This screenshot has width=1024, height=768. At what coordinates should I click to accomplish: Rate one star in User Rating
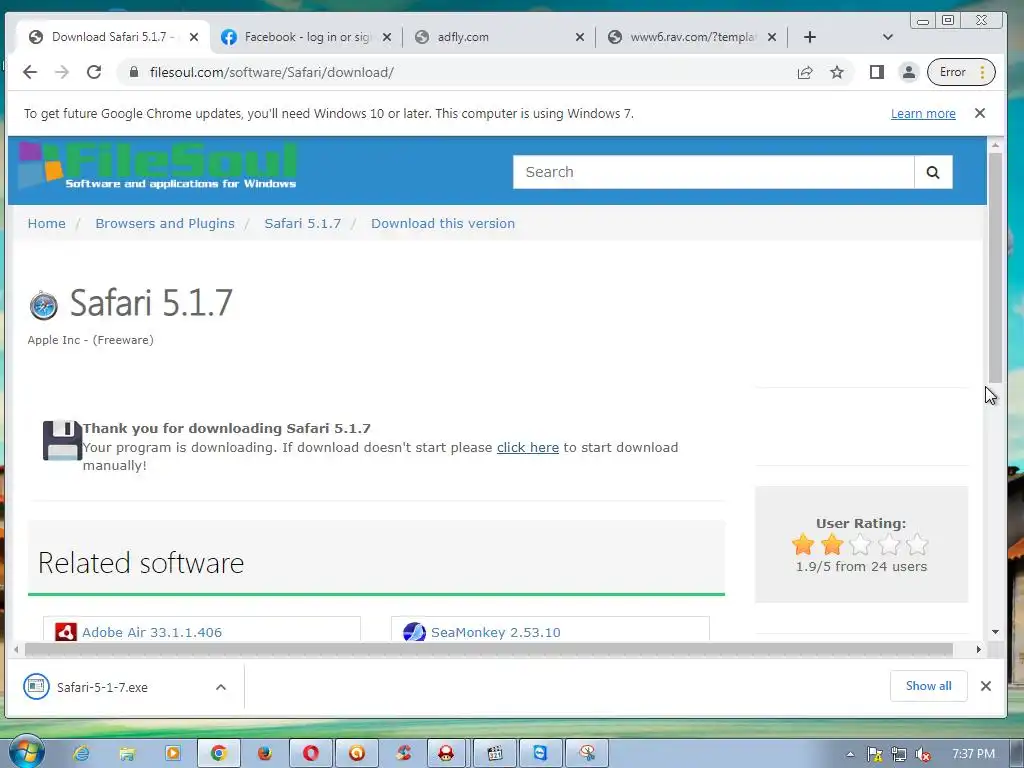pyautogui.click(x=803, y=544)
